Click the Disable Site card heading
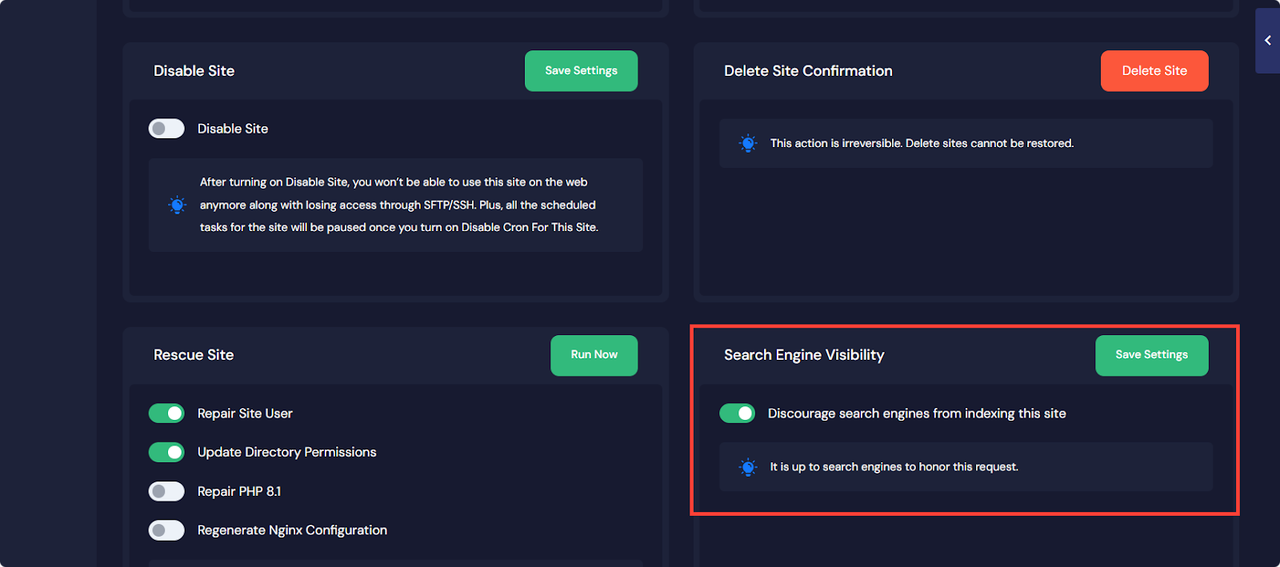 click(x=194, y=71)
